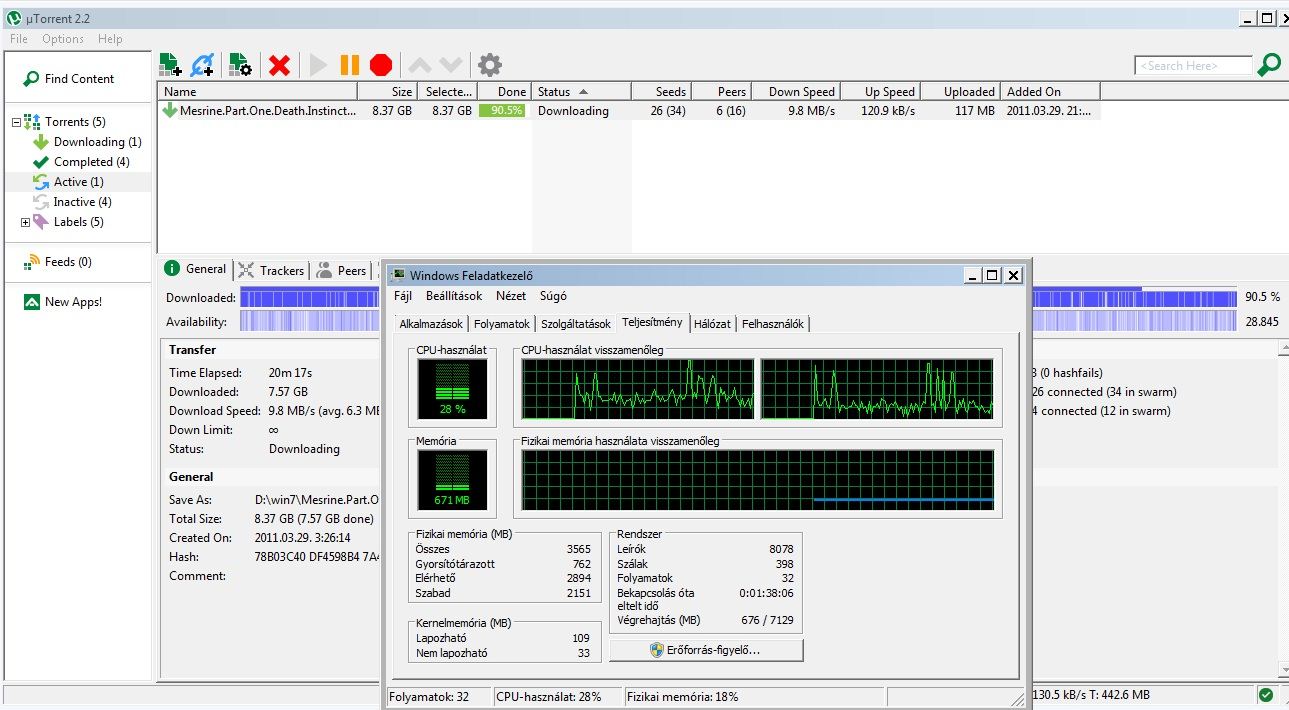The width and height of the screenshot is (1289, 710).
Task: Expand the Labels tree node
Action: click(25, 222)
